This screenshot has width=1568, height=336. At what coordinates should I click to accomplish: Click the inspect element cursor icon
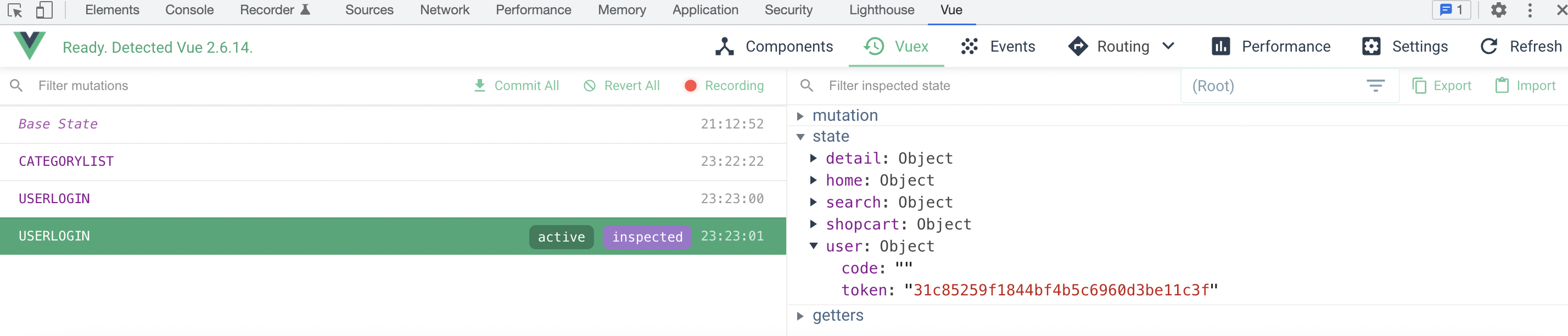(15, 10)
